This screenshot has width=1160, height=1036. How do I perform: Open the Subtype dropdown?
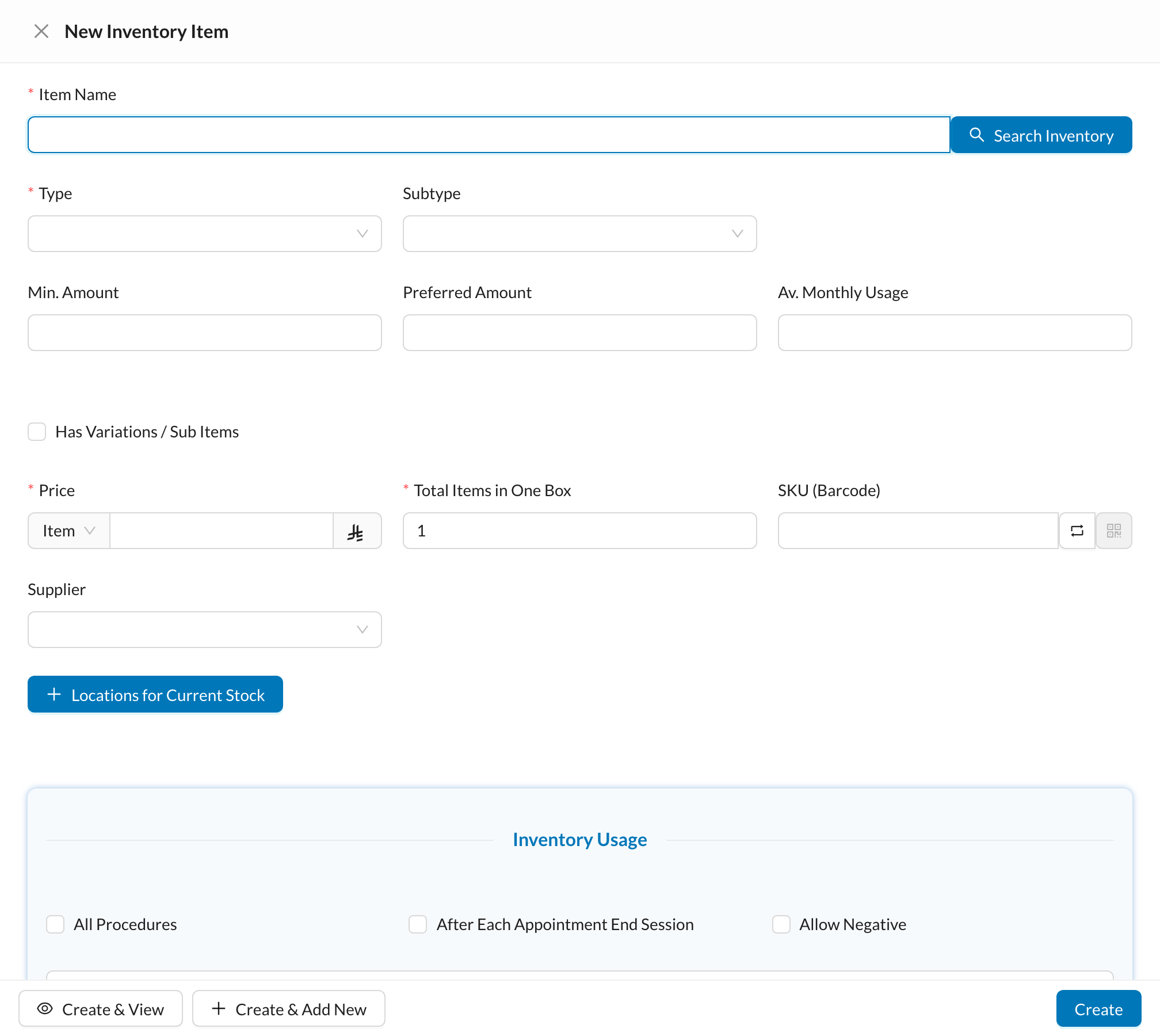[x=579, y=234]
